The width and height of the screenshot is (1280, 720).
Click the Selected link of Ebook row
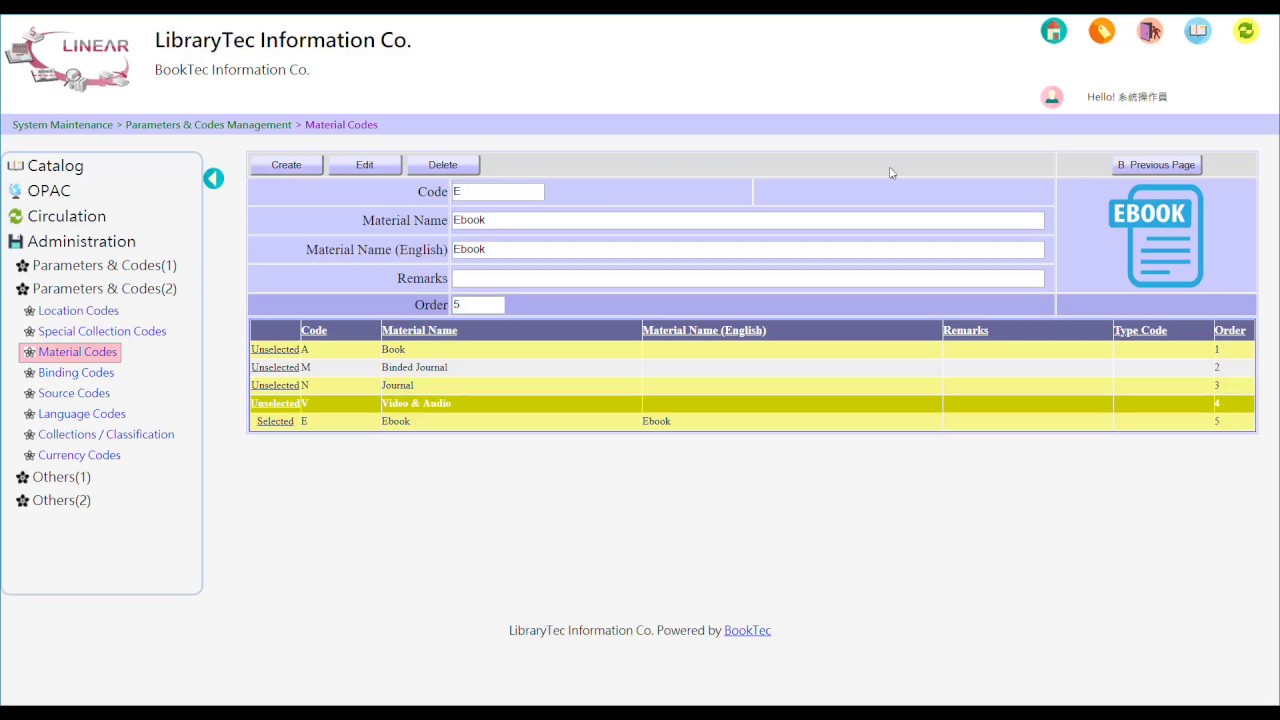point(275,422)
